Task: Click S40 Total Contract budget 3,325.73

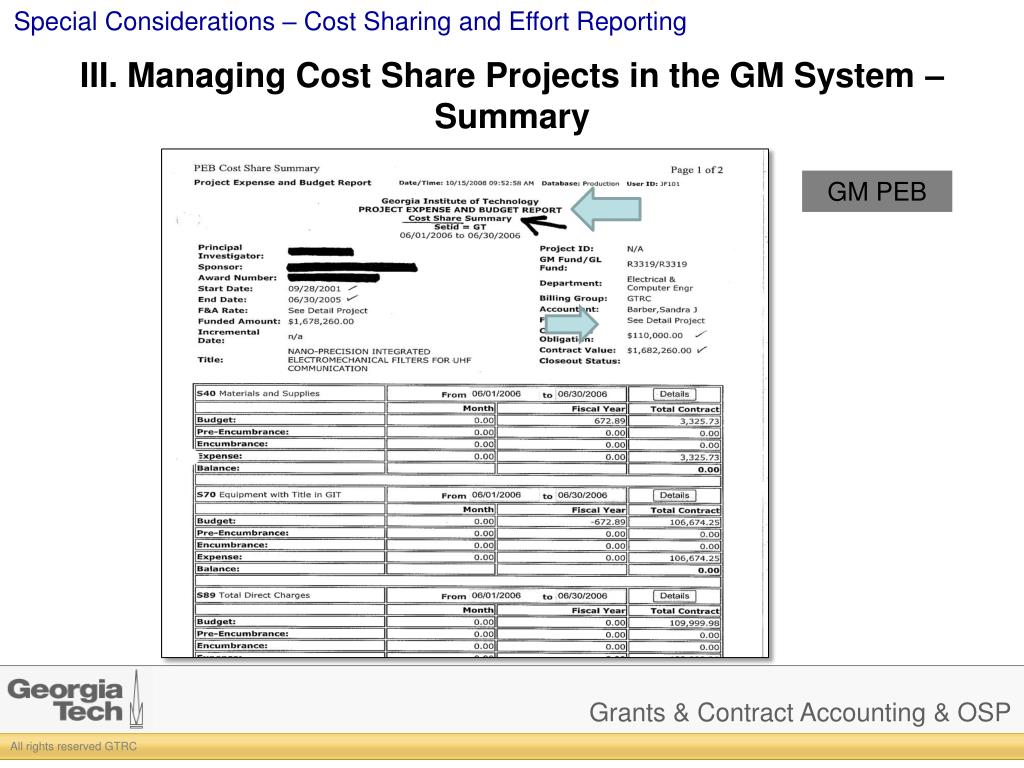Action: pyautogui.click(x=699, y=422)
